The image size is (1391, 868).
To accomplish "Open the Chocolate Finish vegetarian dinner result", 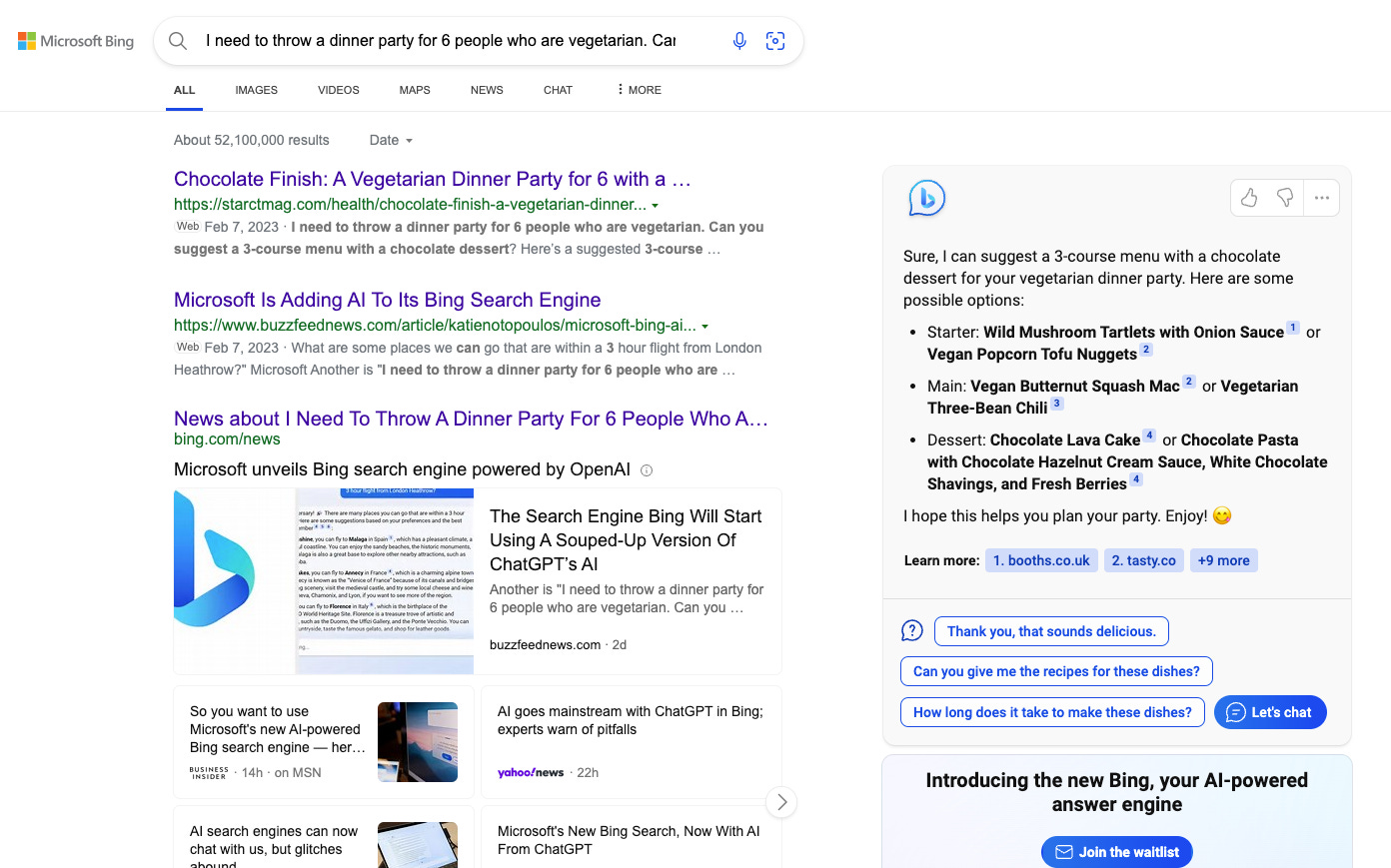I will pos(433,179).
